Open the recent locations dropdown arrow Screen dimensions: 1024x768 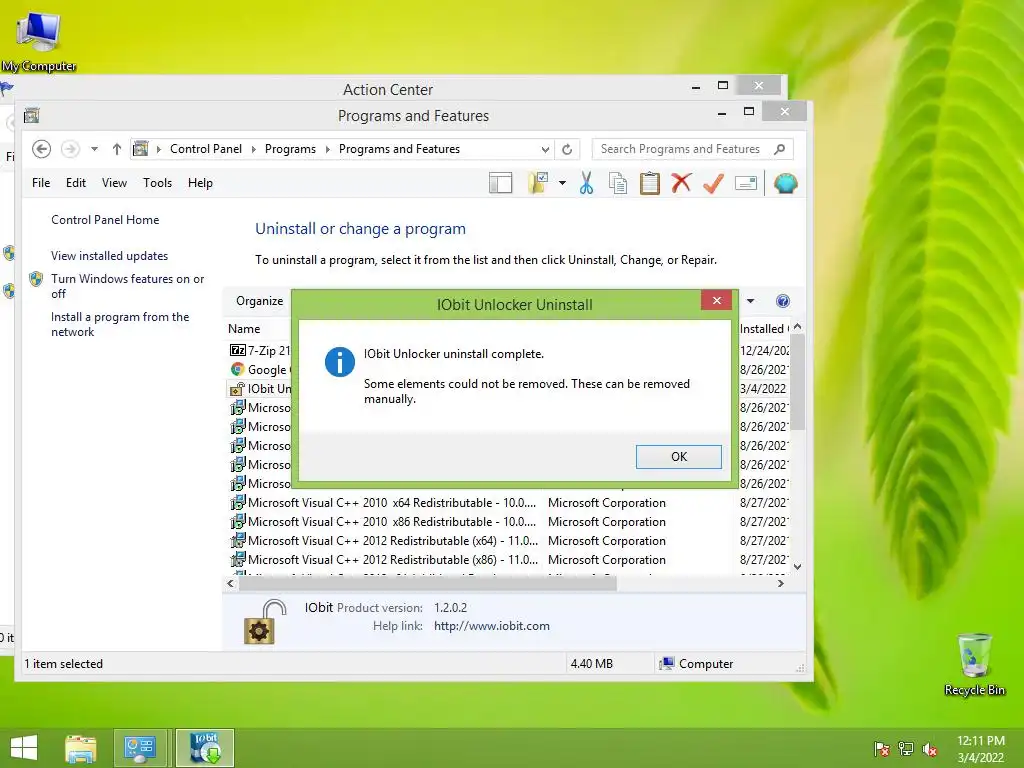[95, 149]
